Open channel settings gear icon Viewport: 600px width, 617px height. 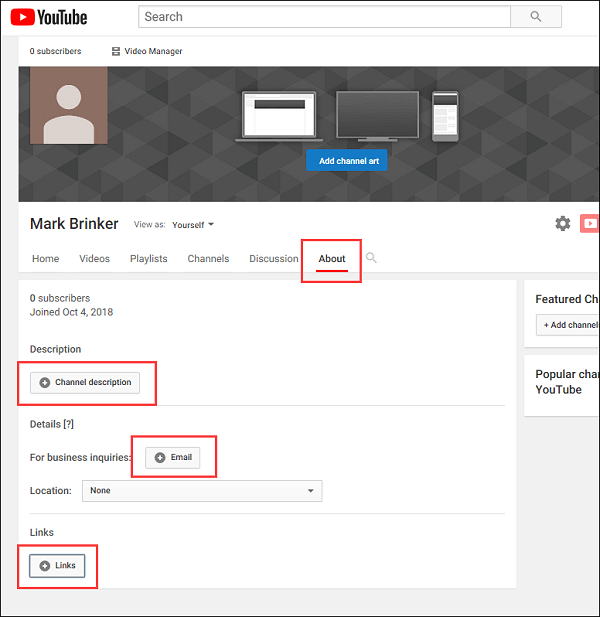563,223
